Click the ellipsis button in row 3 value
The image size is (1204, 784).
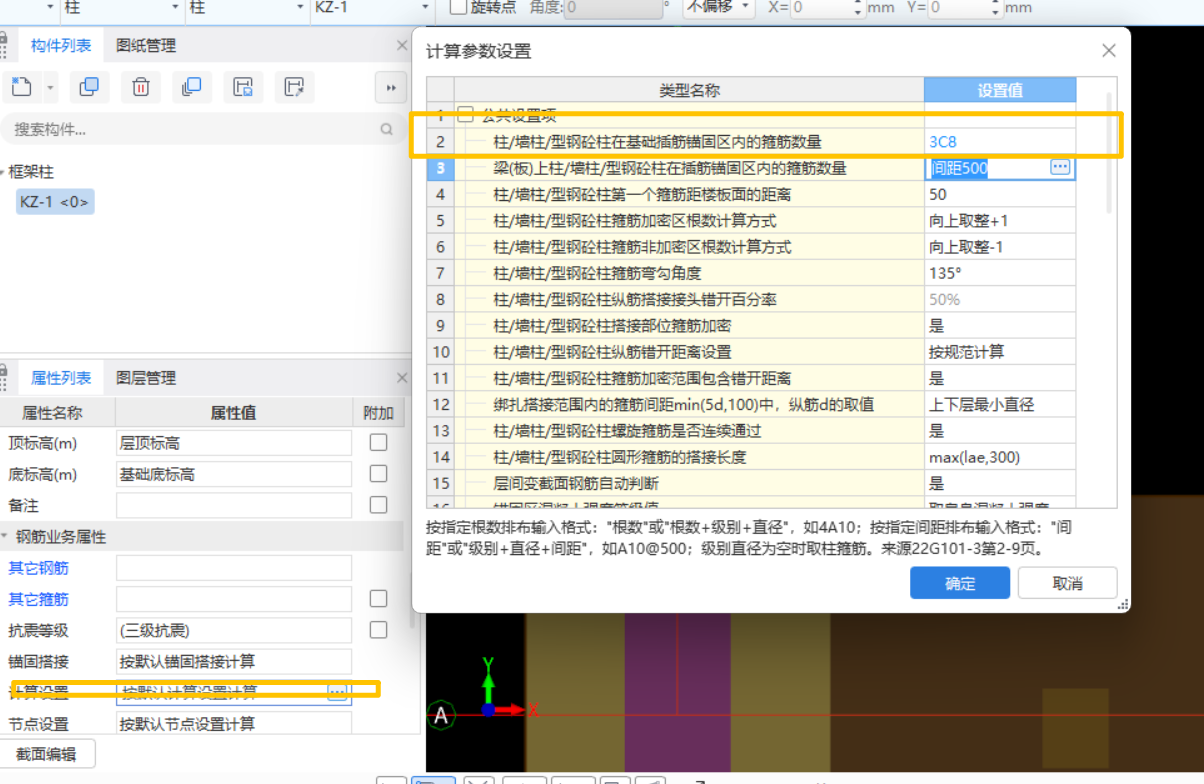(x=1061, y=168)
